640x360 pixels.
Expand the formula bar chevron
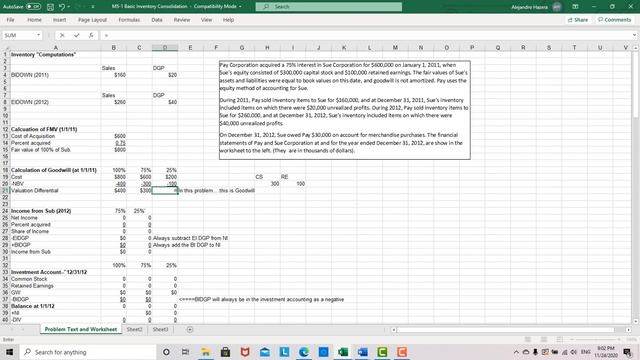pyautogui.click(x=634, y=36)
